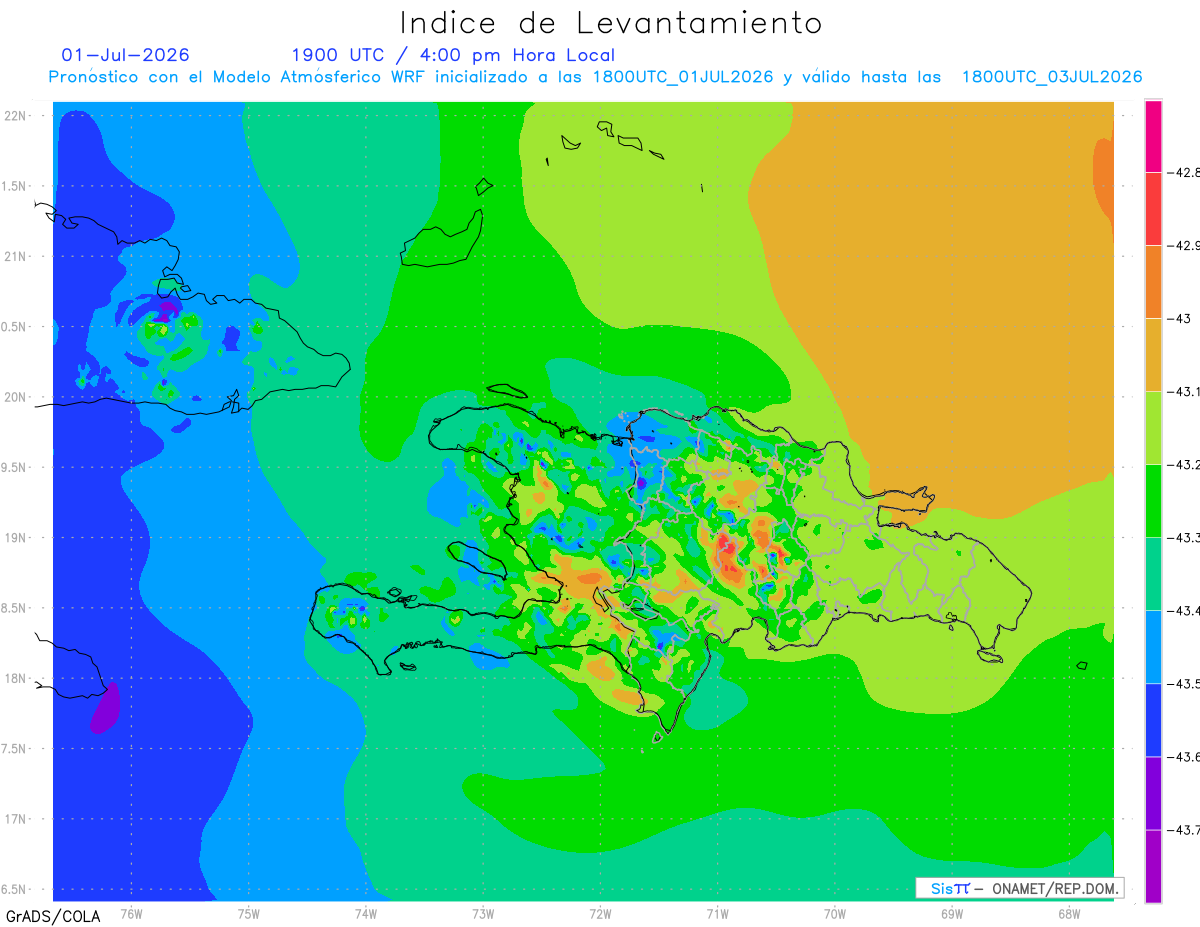Pick the red legend swatch below -42.8

(1153, 208)
